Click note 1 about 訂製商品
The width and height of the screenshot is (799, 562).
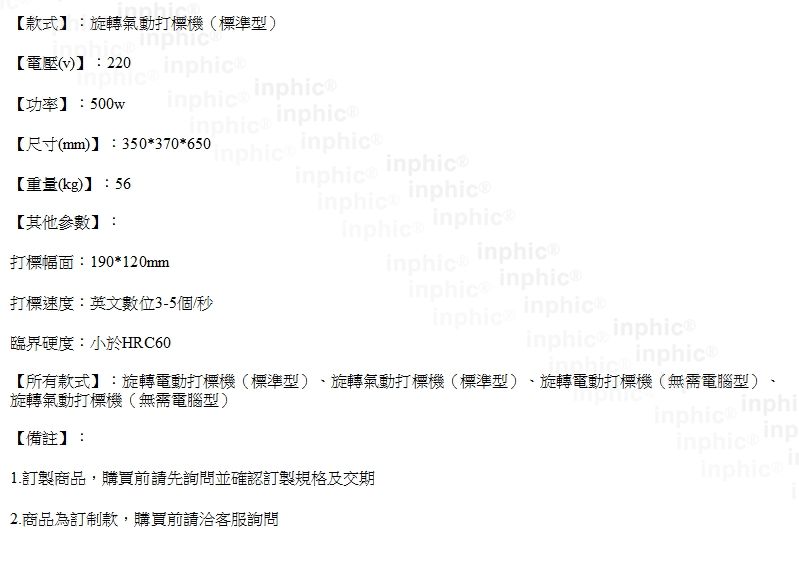pyautogui.click(x=193, y=478)
